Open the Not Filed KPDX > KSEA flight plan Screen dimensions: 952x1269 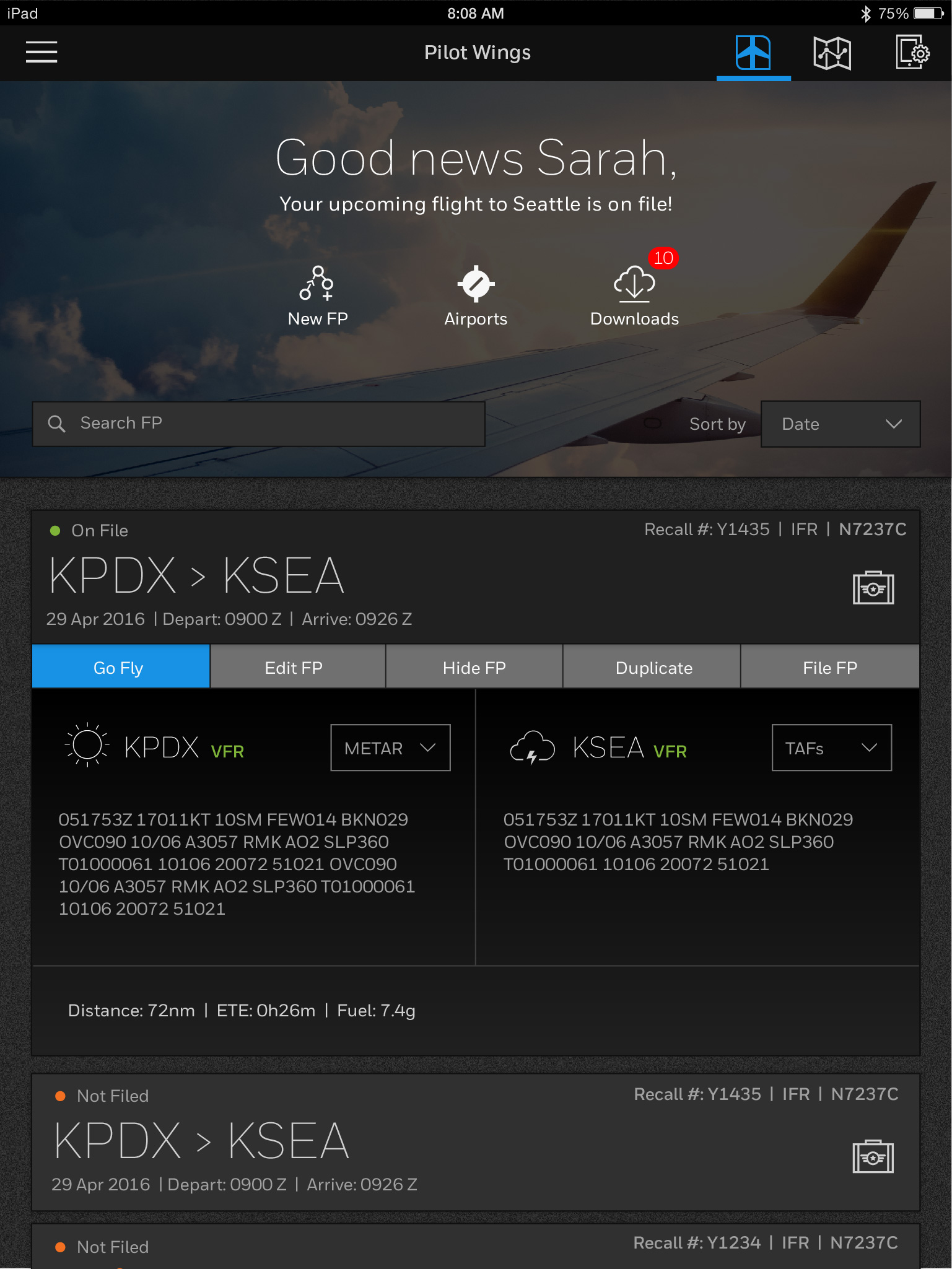(476, 1142)
